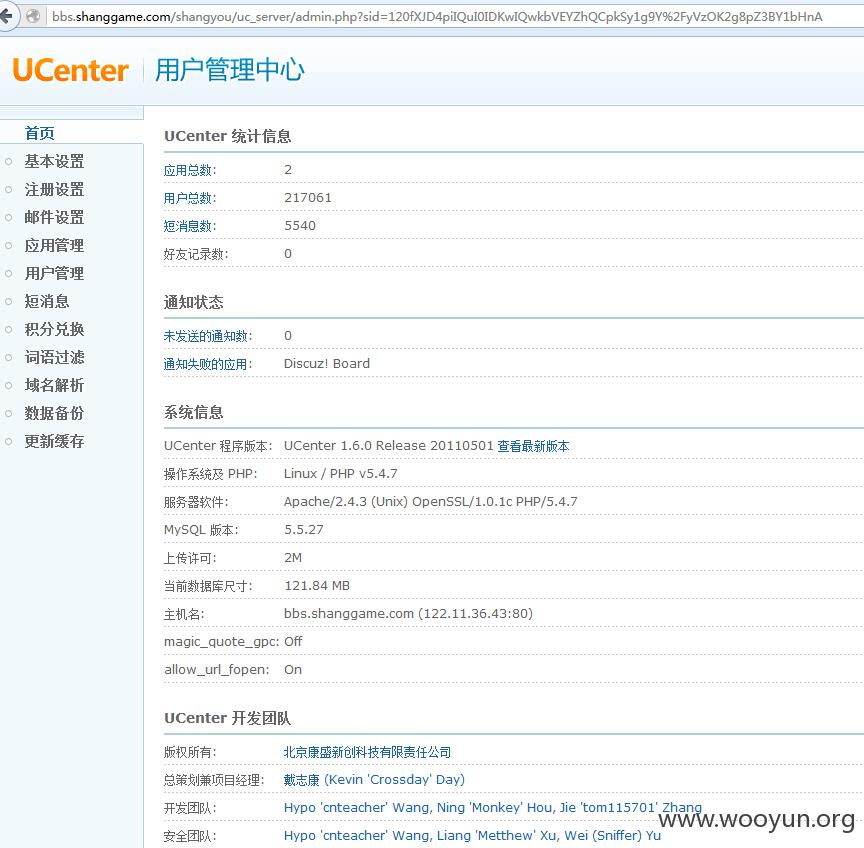Open 首页 in the sidebar

(x=40, y=133)
